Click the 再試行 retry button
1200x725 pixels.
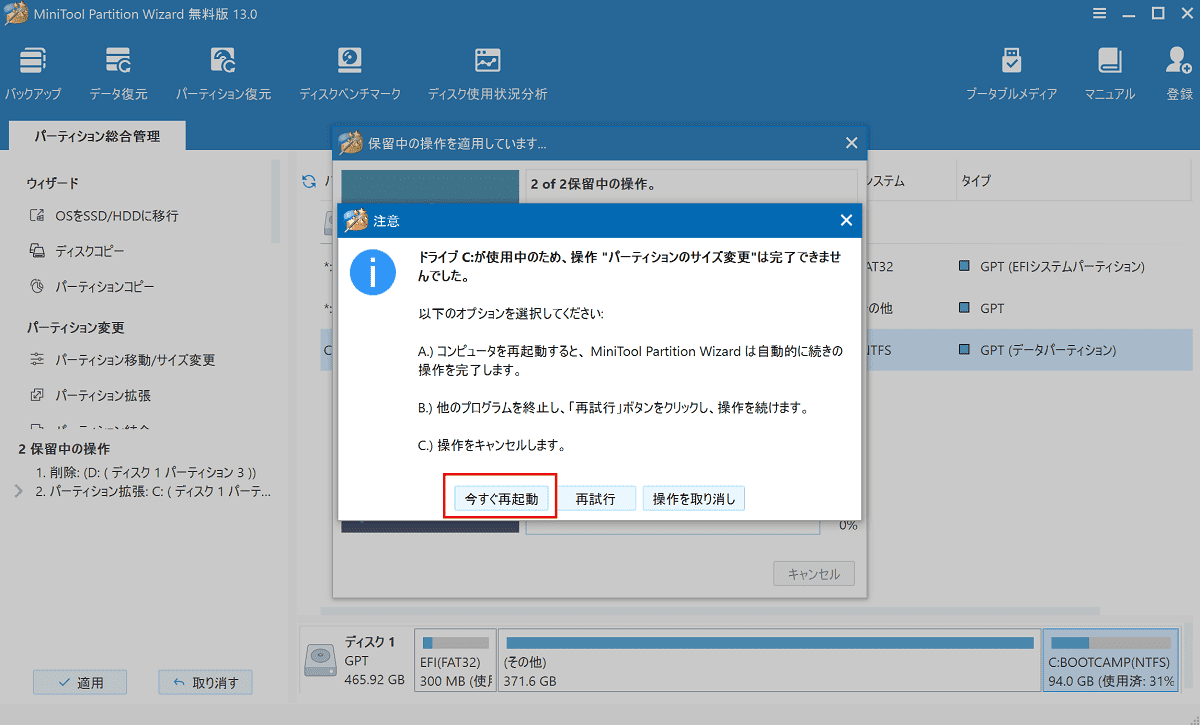click(x=595, y=498)
